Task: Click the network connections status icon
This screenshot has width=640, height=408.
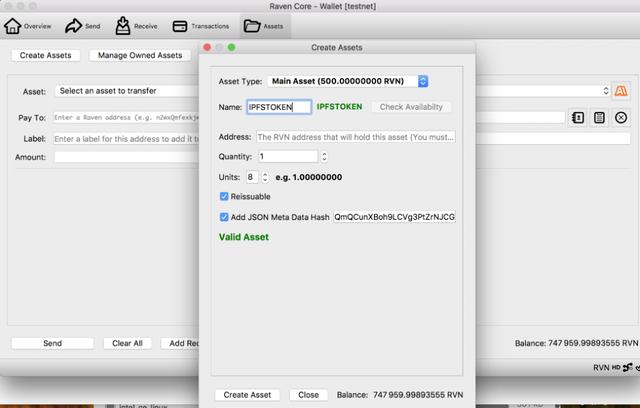Action: click(627, 367)
